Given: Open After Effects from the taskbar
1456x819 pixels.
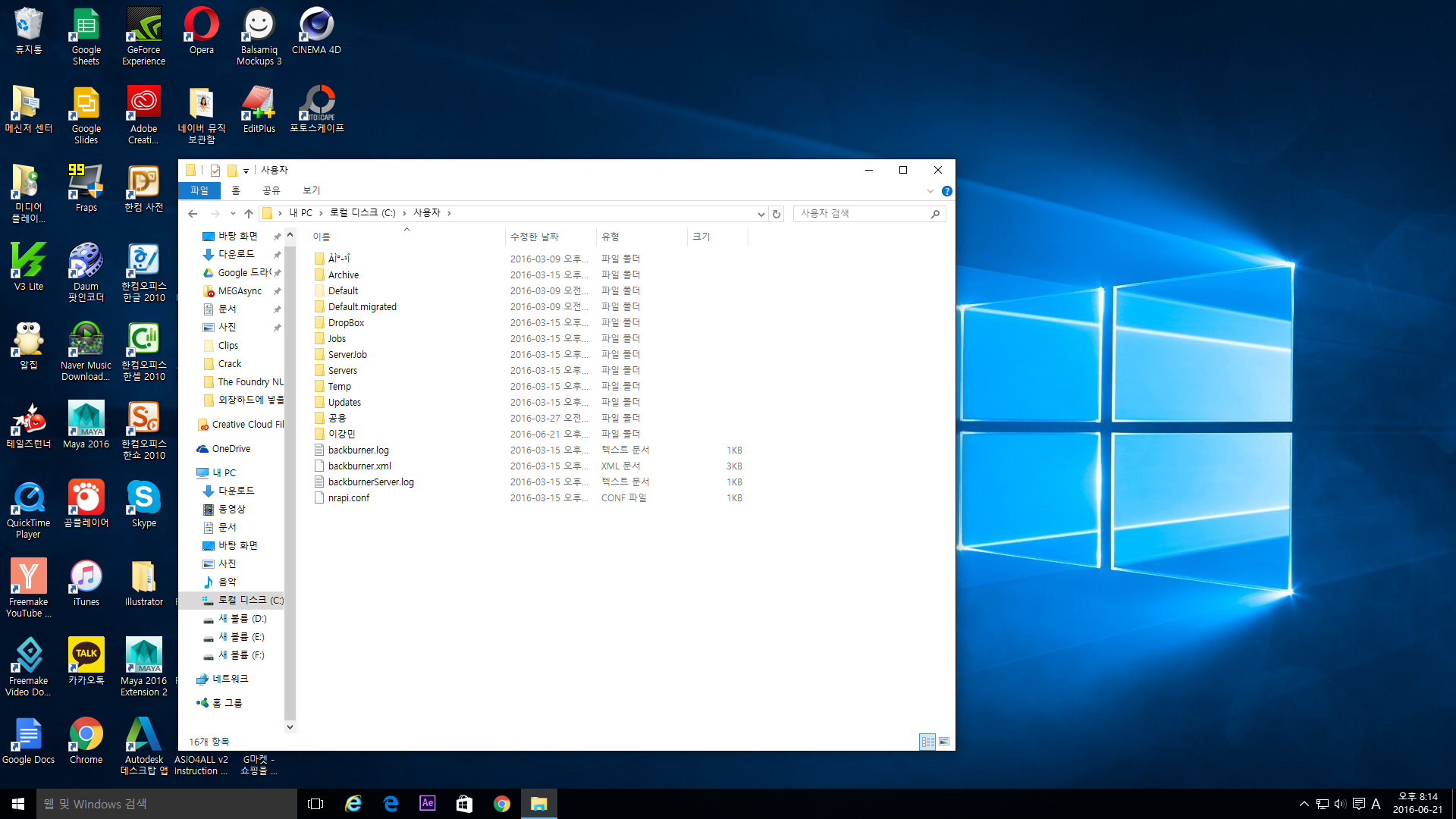Looking at the screenshot, I should pyautogui.click(x=428, y=803).
